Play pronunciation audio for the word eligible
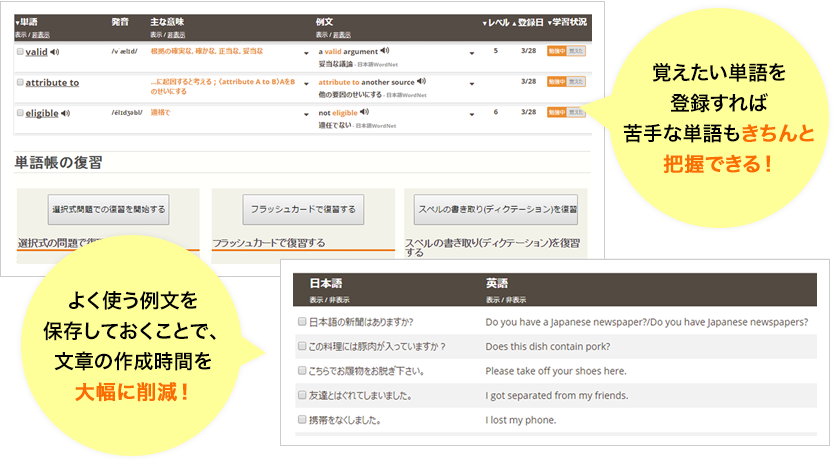This screenshot has width=836, height=462. coord(66,113)
